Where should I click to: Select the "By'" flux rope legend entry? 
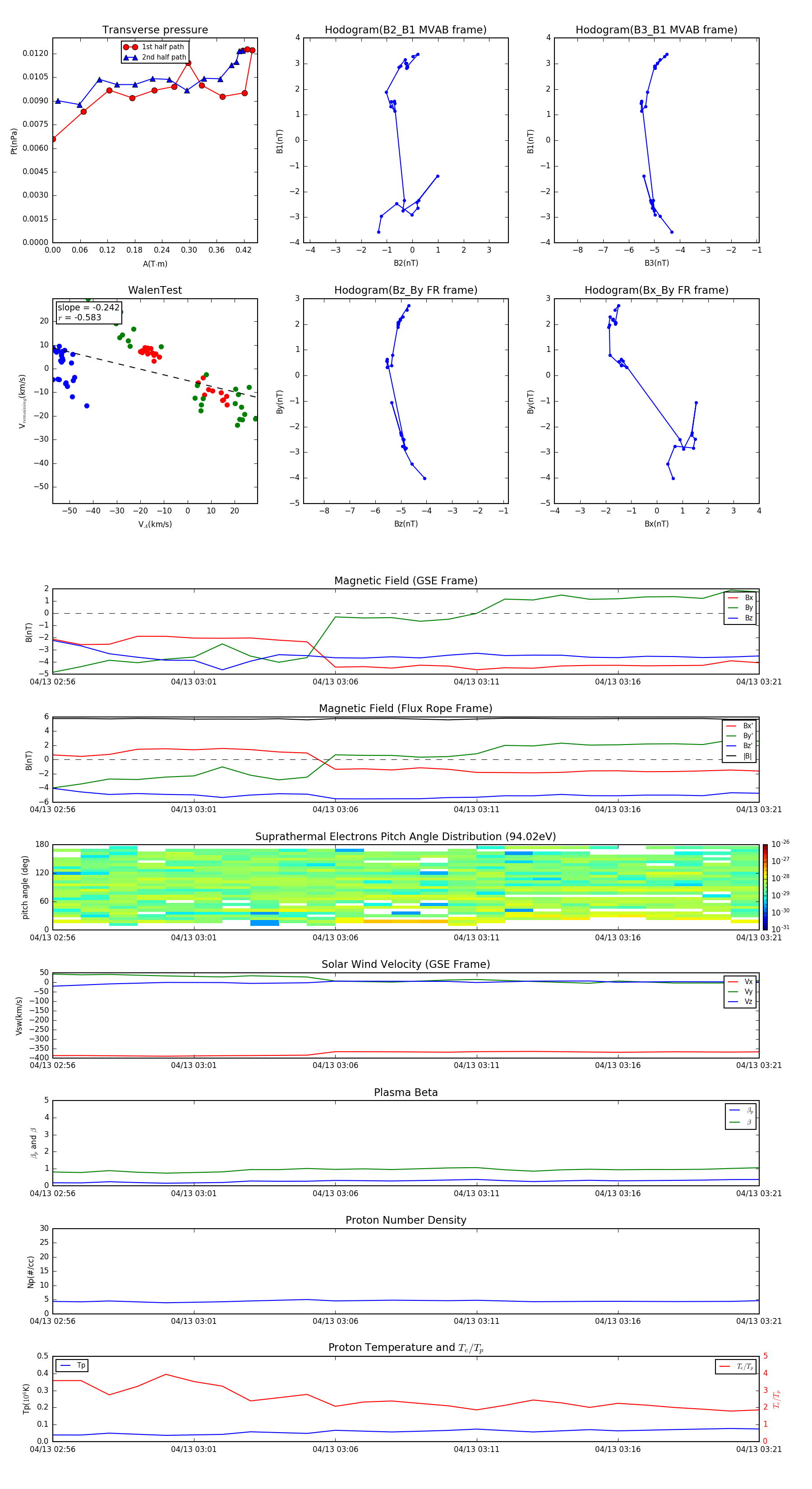[739, 736]
